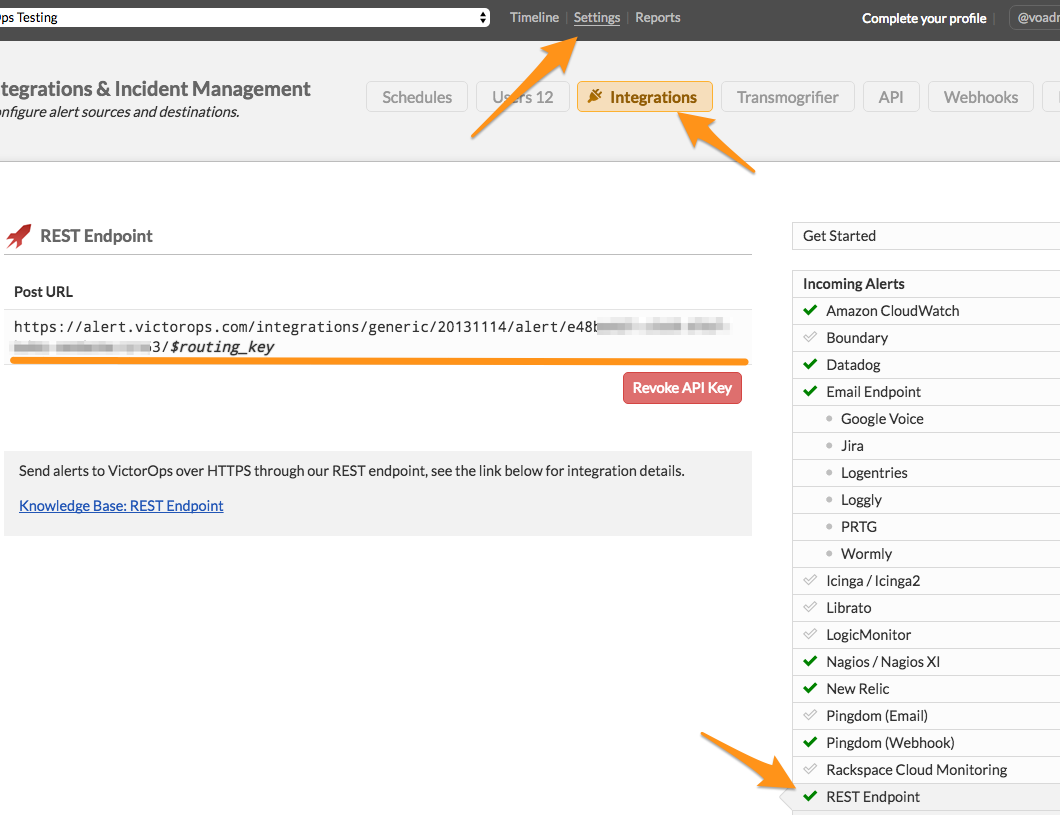Click the rocket icon beside REST Endpoint
Screen dimensions: 1060x815
coord(19,236)
